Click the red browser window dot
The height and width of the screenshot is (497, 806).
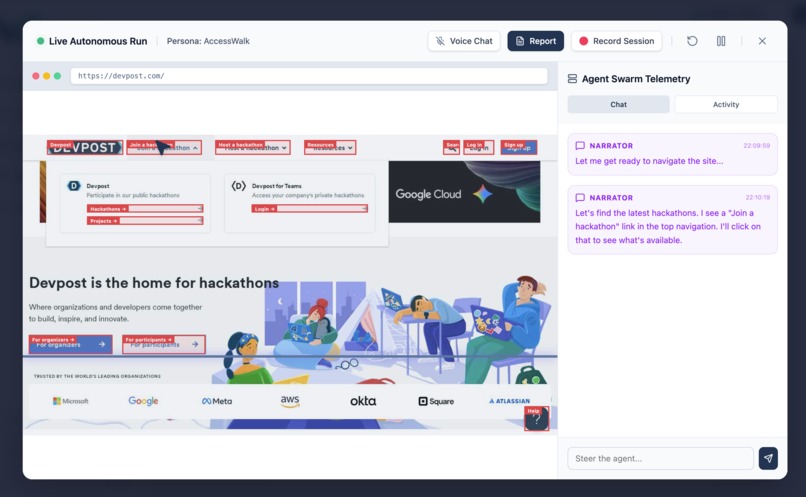point(35,76)
